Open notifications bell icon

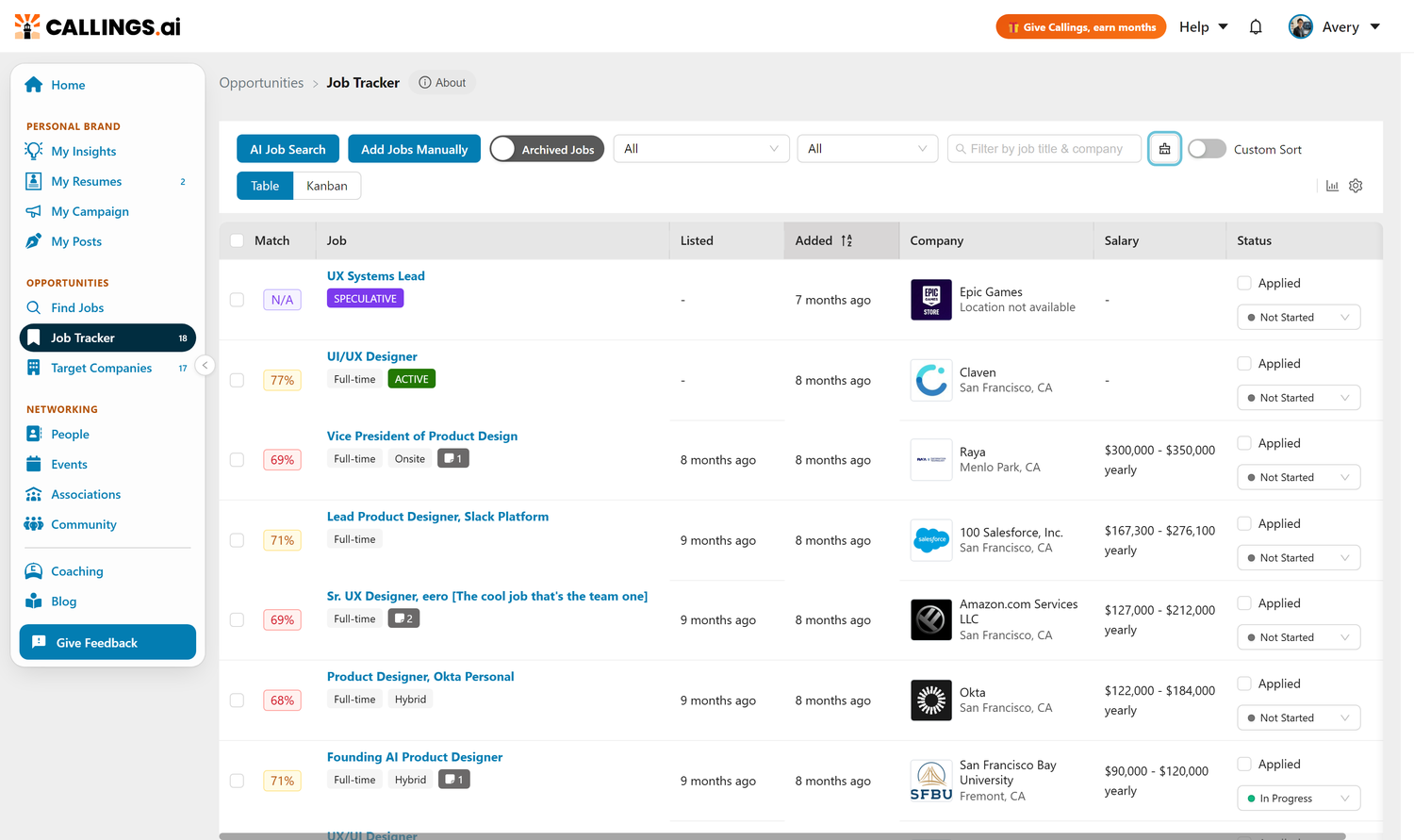[x=1256, y=27]
